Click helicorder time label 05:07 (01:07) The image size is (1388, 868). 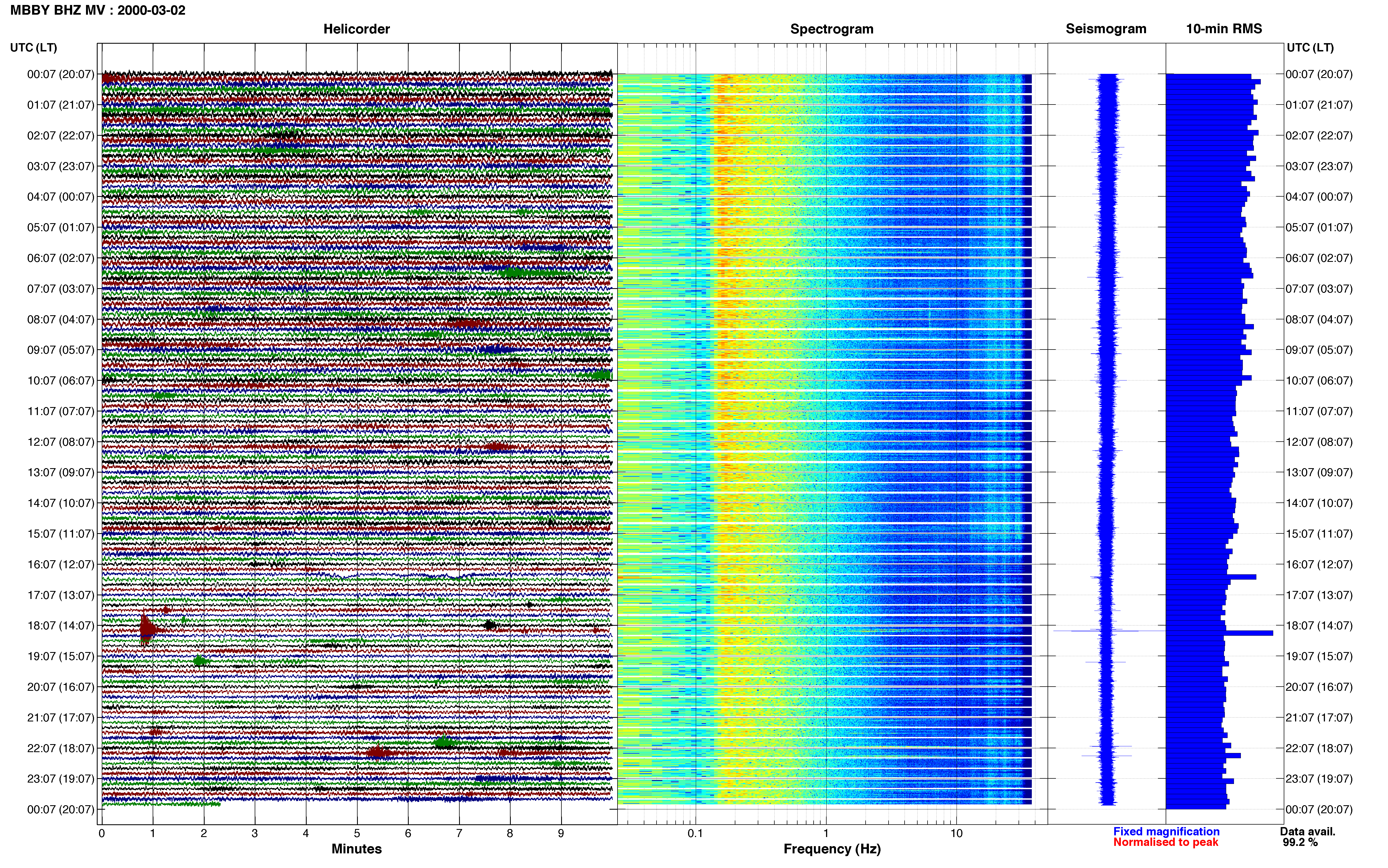coord(60,227)
